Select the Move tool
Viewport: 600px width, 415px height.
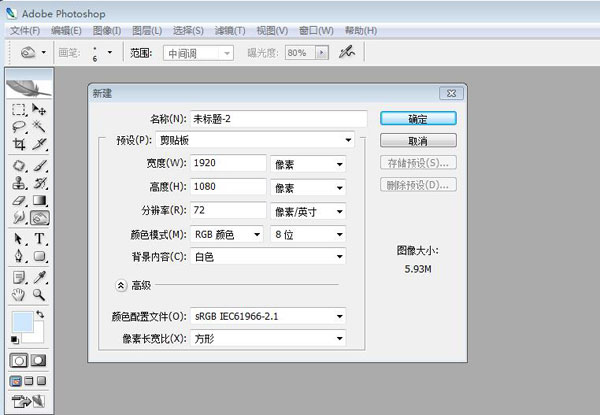click(x=40, y=109)
